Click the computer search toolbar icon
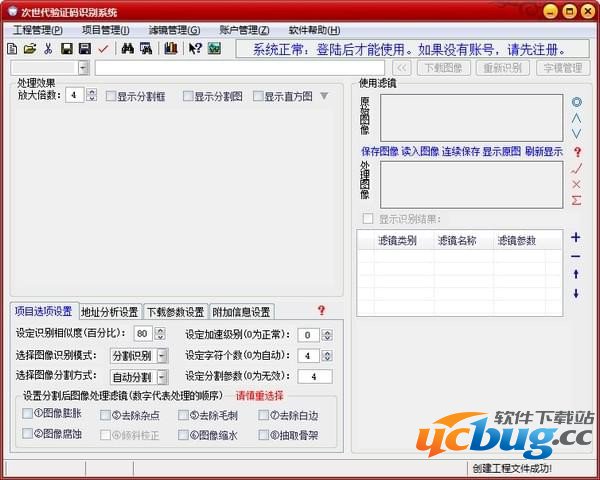 tap(146, 49)
